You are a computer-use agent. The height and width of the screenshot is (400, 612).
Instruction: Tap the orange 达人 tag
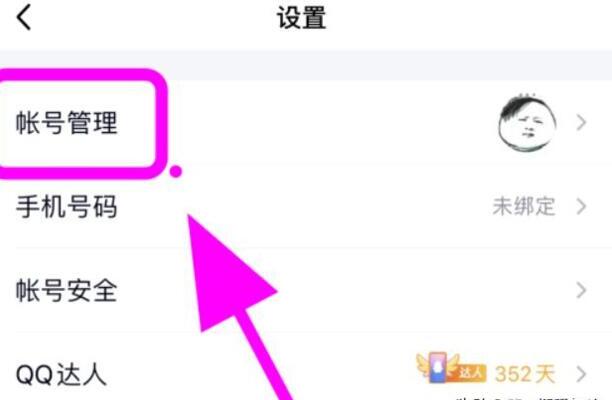(471, 373)
